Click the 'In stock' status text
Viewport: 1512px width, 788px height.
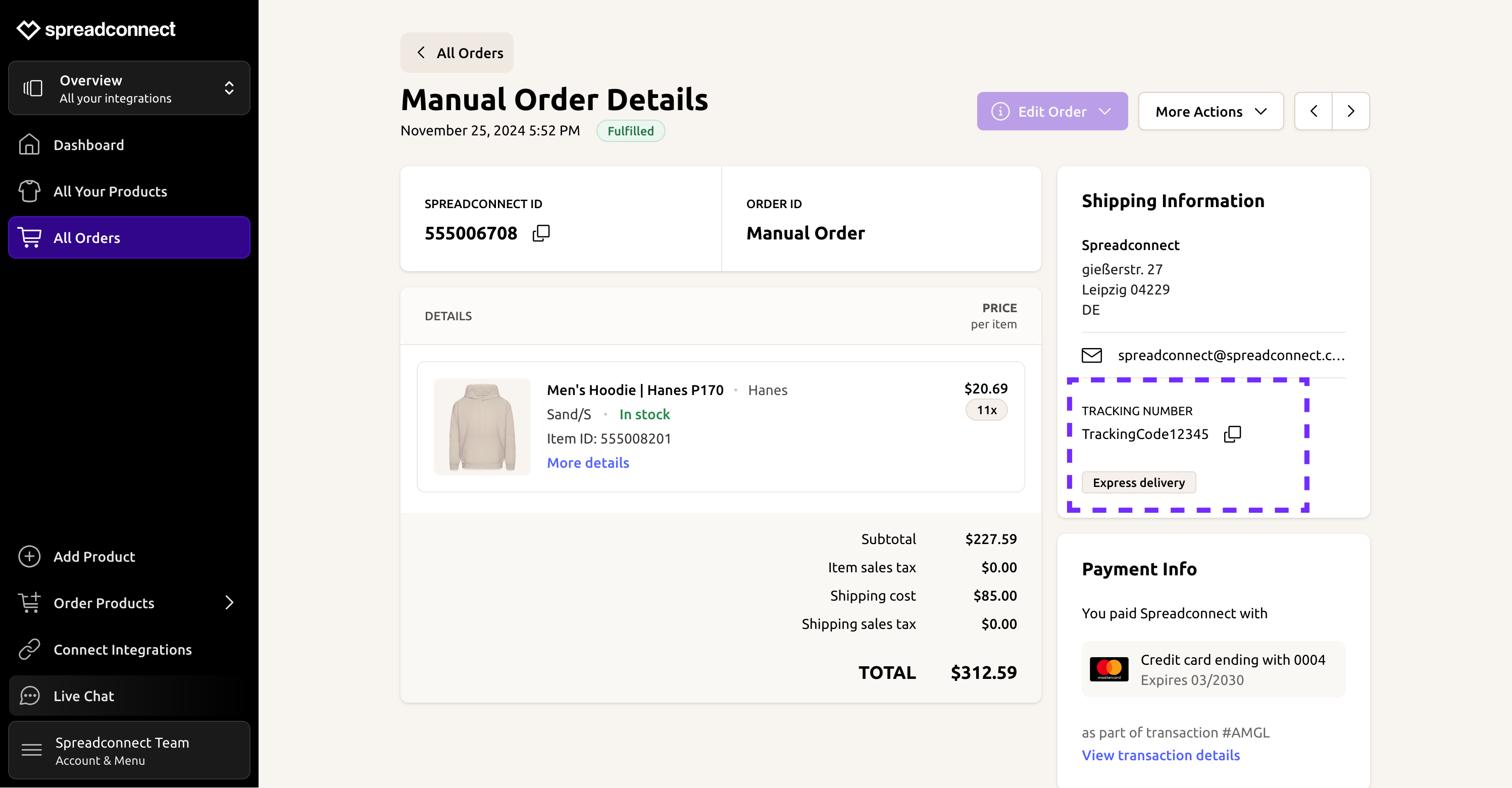pyautogui.click(x=644, y=415)
